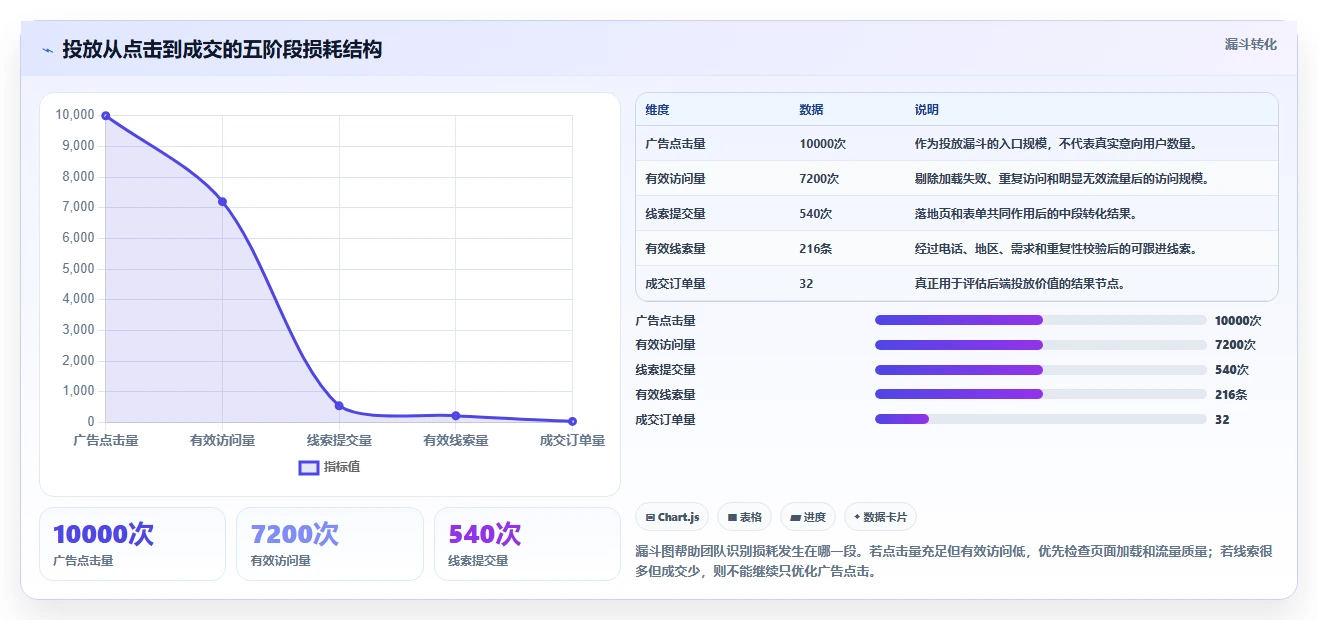Click the 广告点击量 x-axis label on the chart
Viewport: 1318px width, 620px height.
coord(105,440)
